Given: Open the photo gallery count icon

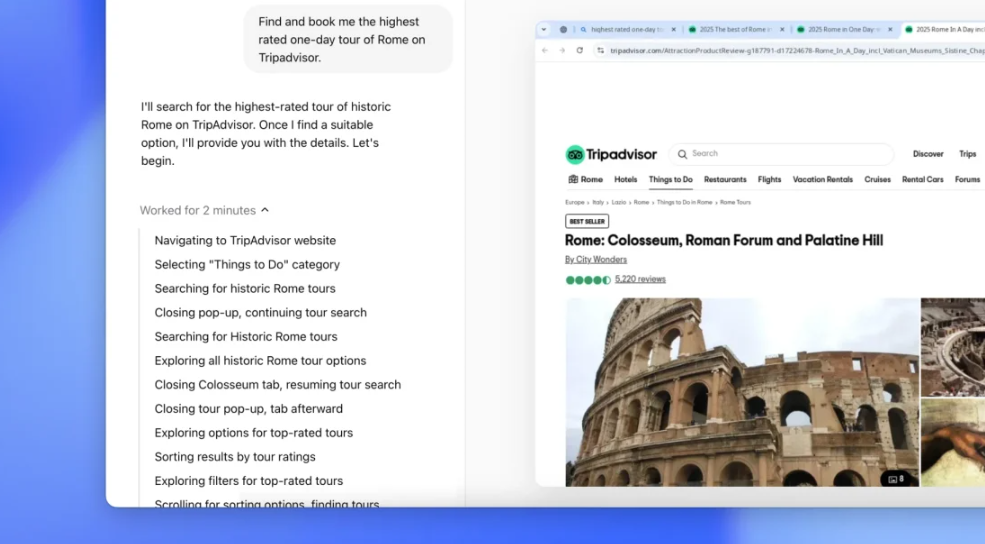Looking at the screenshot, I should [896, 479].
